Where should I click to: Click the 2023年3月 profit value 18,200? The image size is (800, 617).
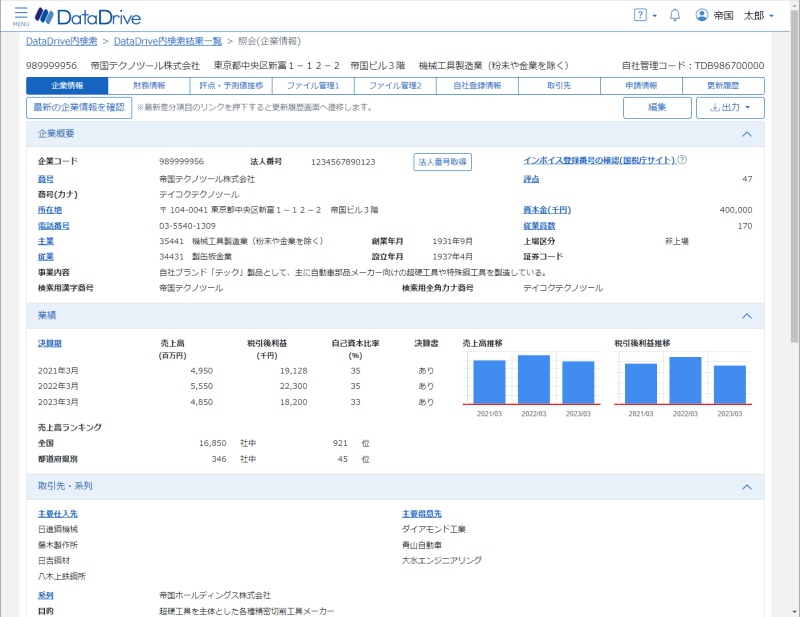(293, 402)
